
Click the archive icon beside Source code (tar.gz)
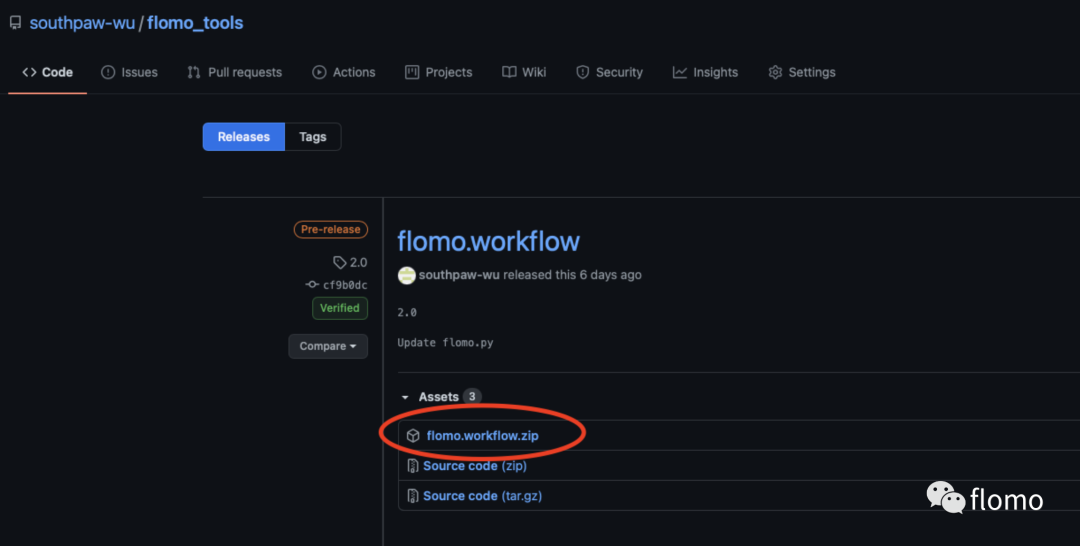coord(413,496)
